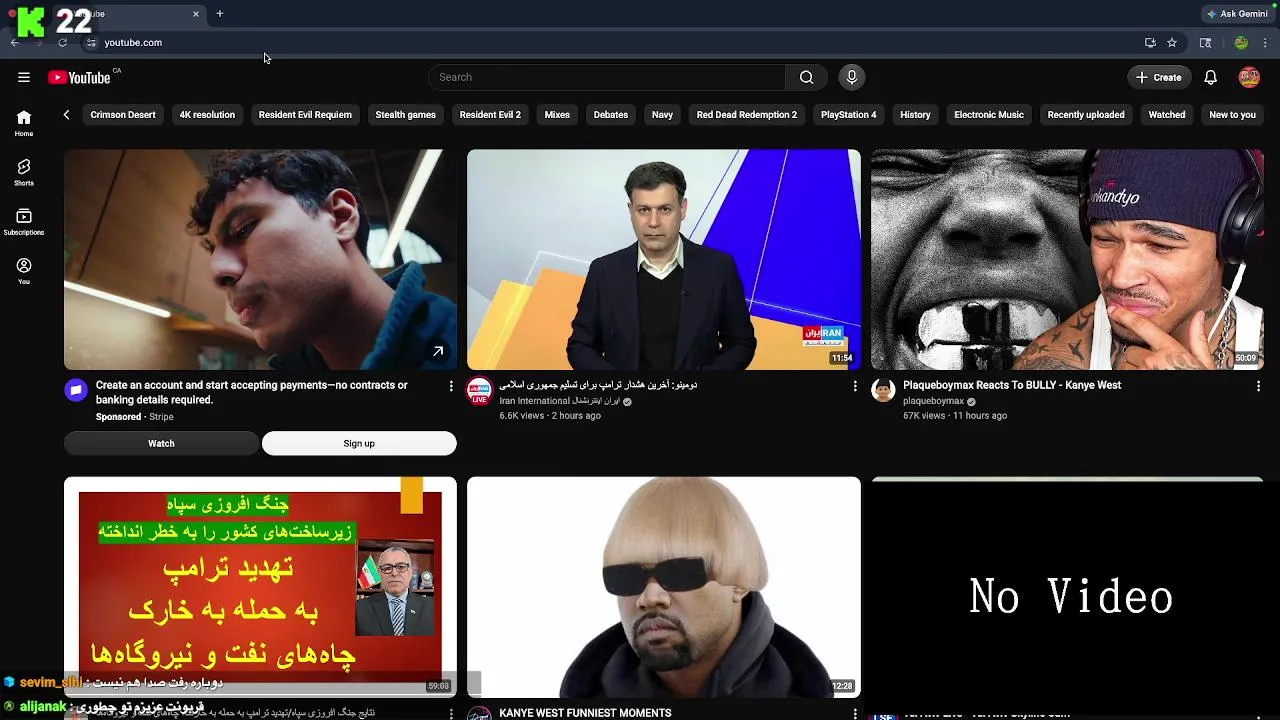
Task: Open the YouTube guide hamburger menu
Action: tap(24, 77)
